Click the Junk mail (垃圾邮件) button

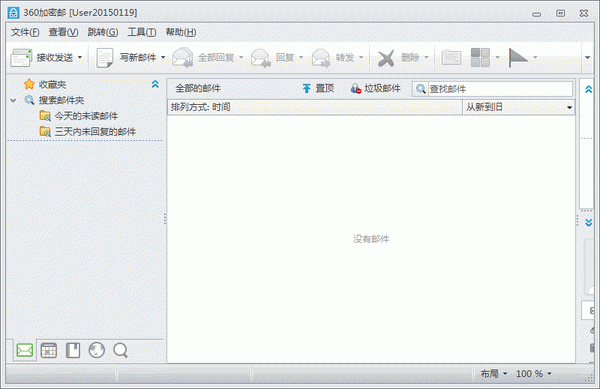375,88
